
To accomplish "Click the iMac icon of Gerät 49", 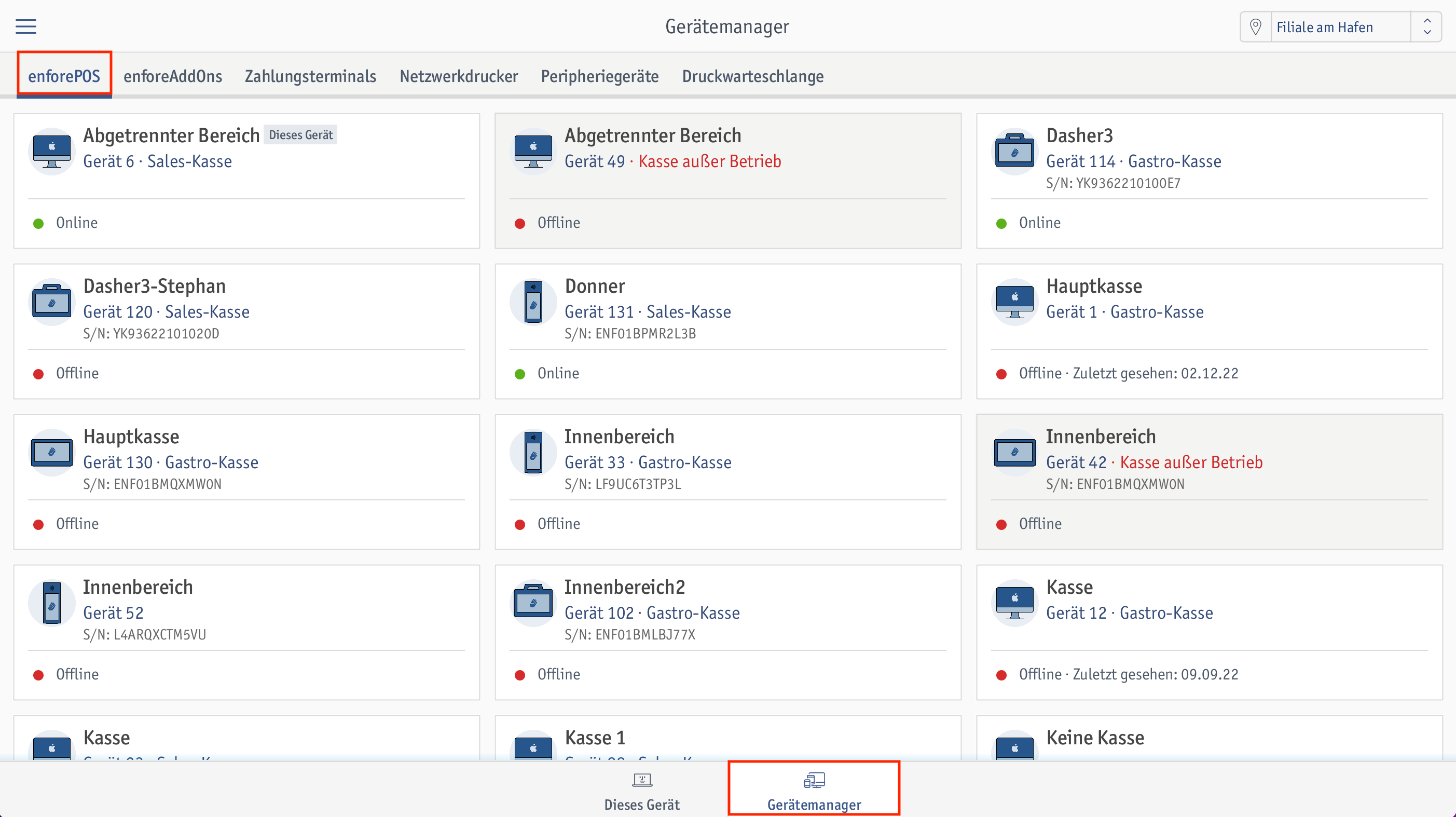I will [x=533, y=151].
